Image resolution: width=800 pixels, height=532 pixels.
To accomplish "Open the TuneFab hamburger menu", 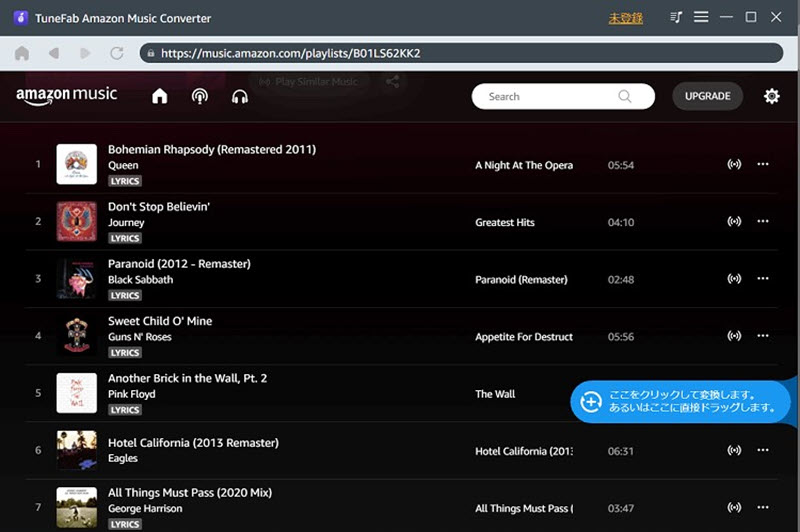I will 701,17.
